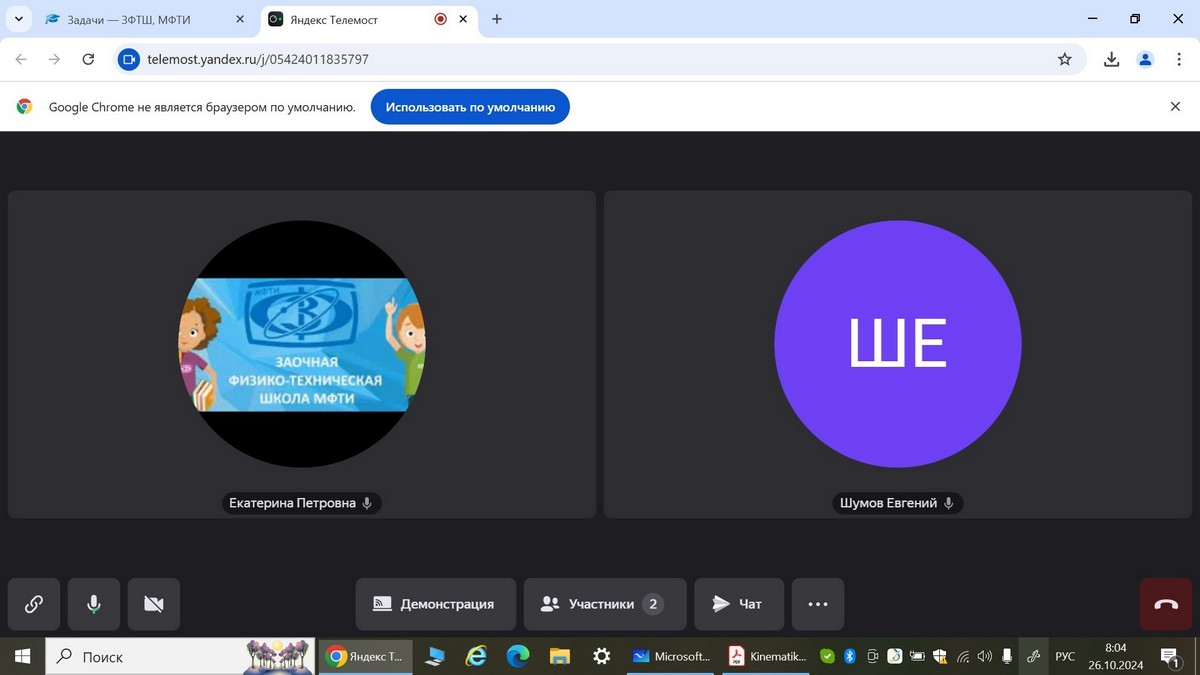Open Windows Security tray icon
The height and width of the screenshot is (675, 1200).
click(940, 656)
